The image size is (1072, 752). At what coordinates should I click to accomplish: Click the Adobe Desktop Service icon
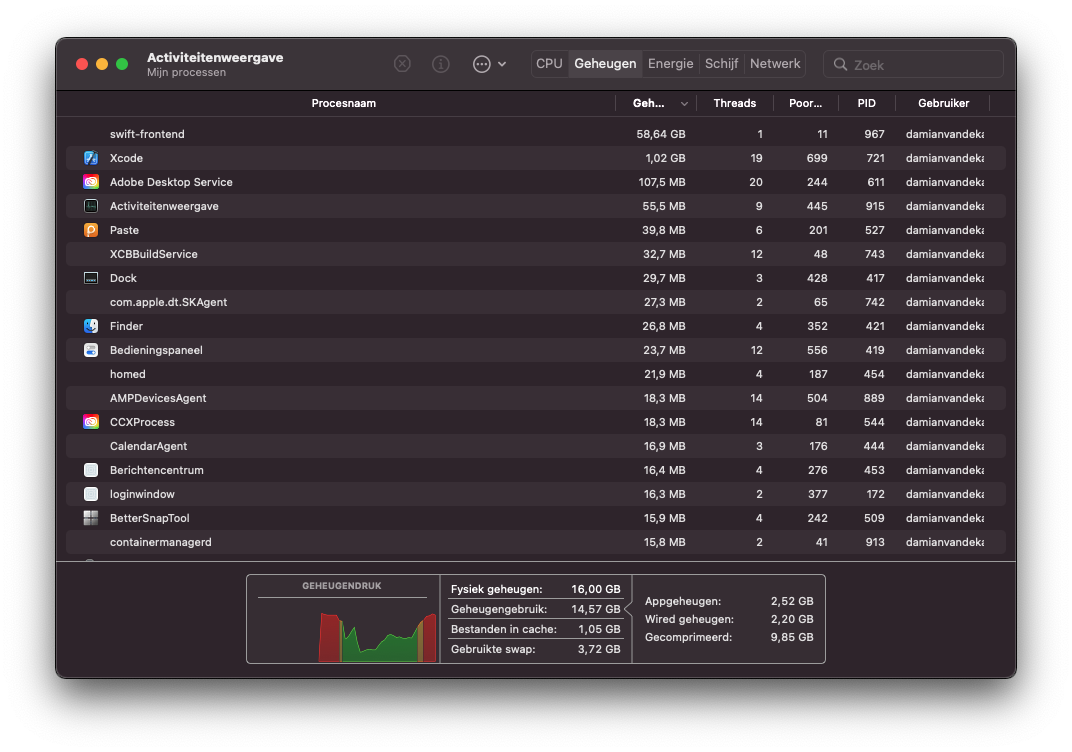(x=91, y=182)
